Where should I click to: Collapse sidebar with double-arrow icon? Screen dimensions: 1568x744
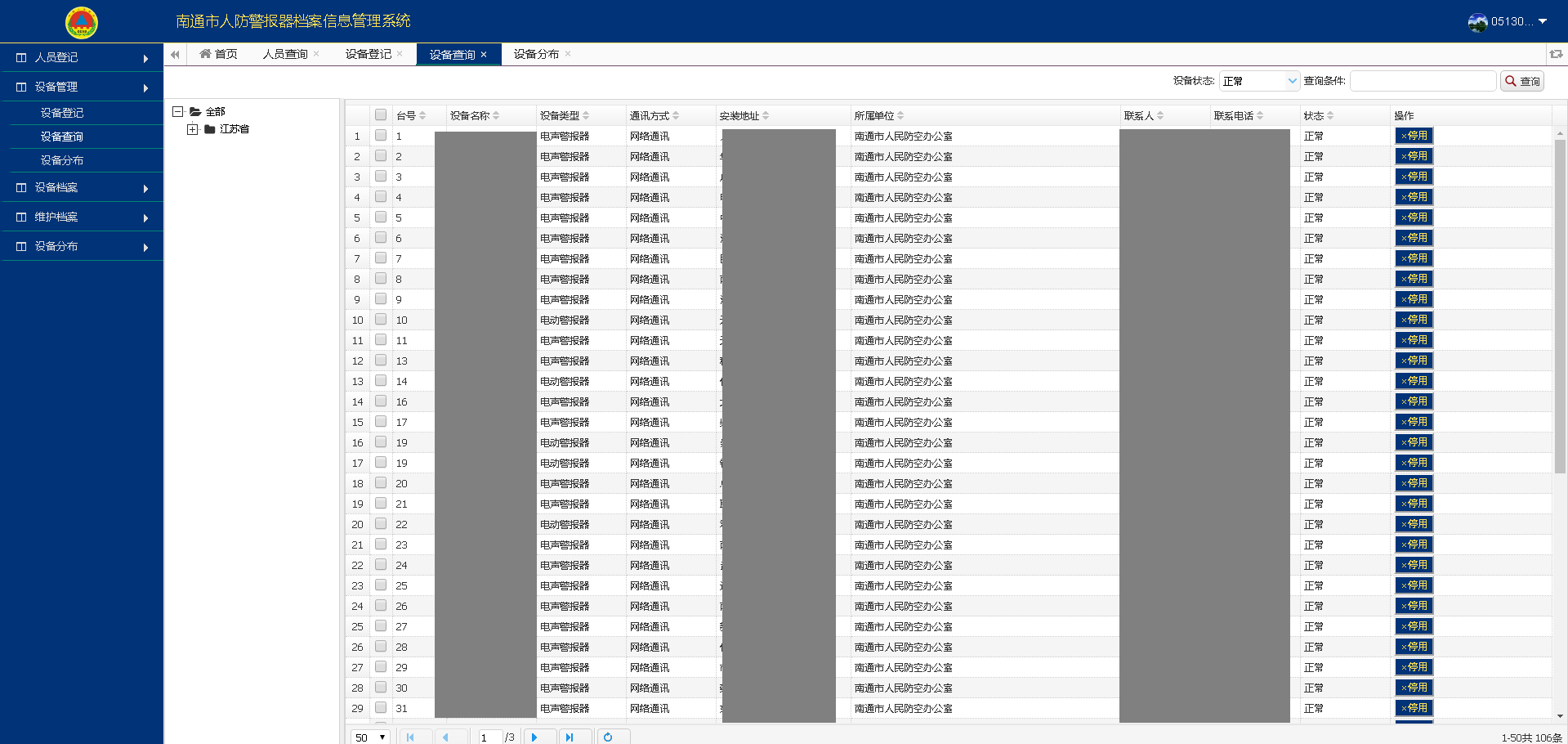[175, 55]
